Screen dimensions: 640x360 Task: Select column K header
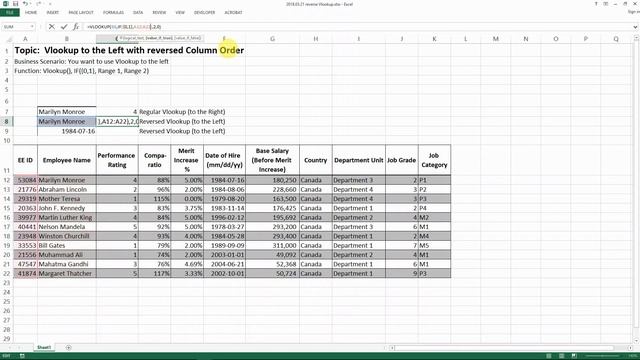click(434, 39)
